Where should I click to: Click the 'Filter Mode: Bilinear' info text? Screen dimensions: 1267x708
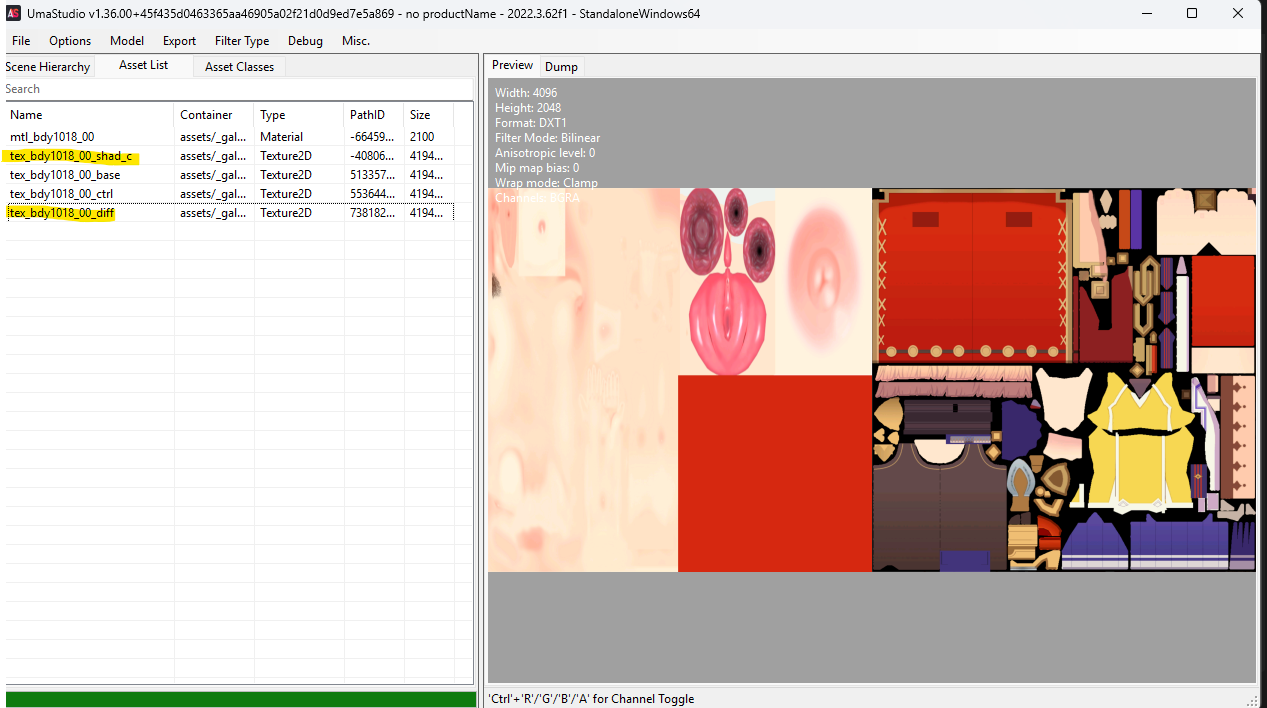click(548, 138)
